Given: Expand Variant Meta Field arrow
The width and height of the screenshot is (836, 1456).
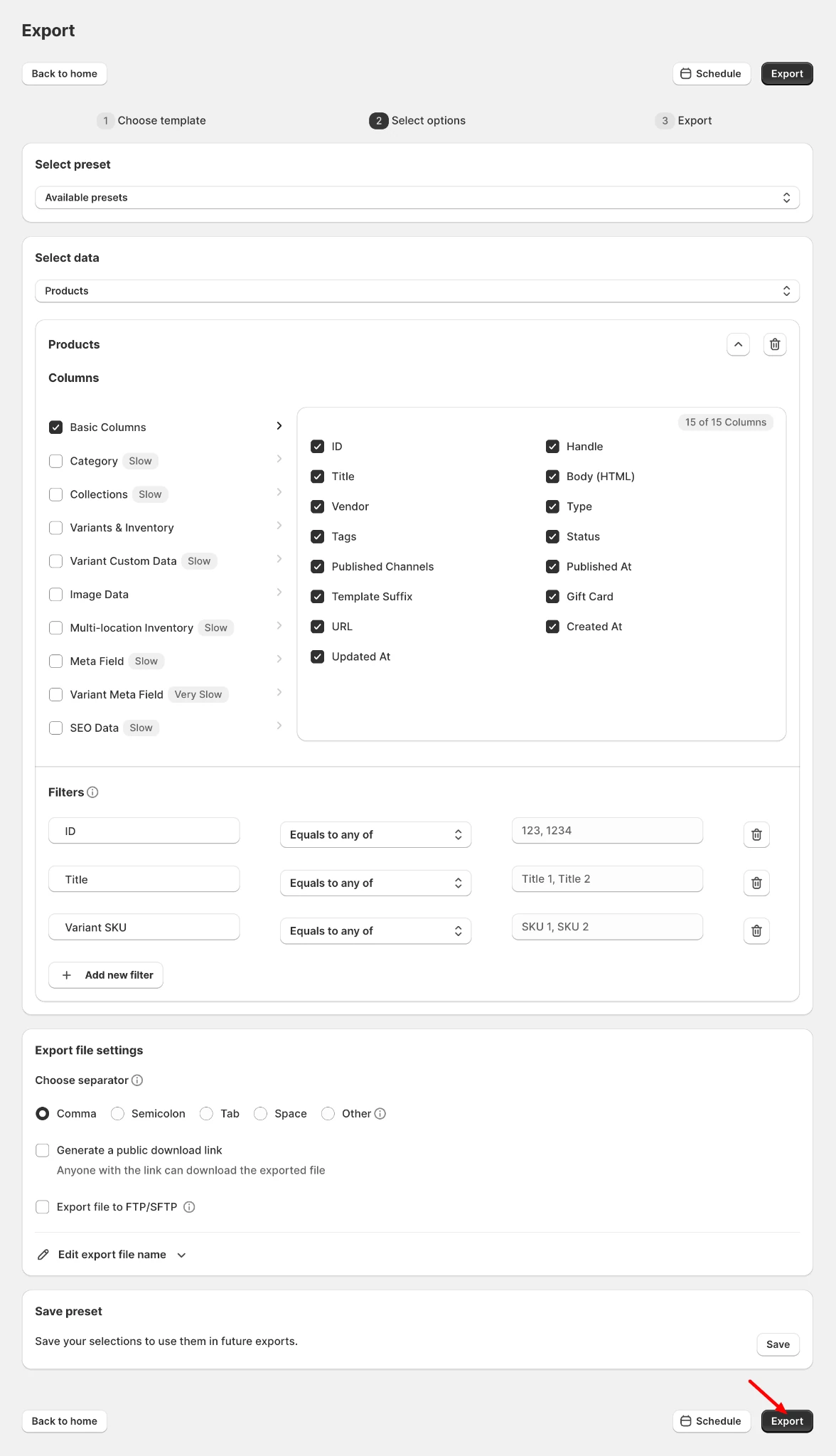Looking at the screenshot, I should click(x=279, y=694).
